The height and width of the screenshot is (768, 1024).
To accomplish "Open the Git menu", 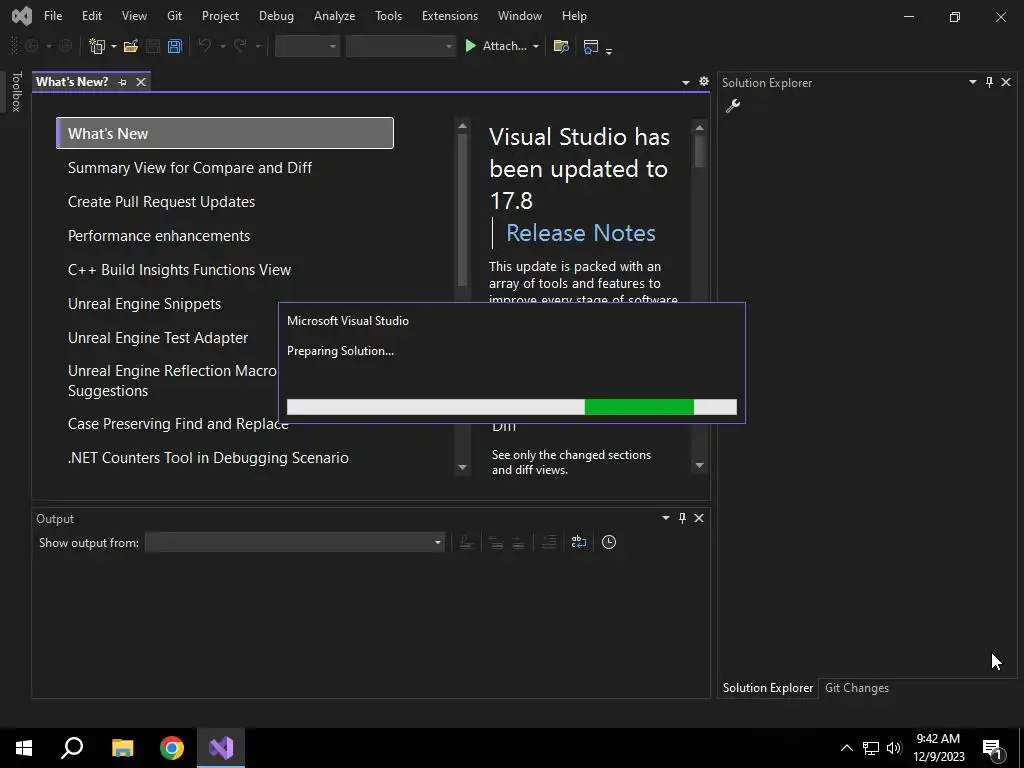I will (174, 16).
